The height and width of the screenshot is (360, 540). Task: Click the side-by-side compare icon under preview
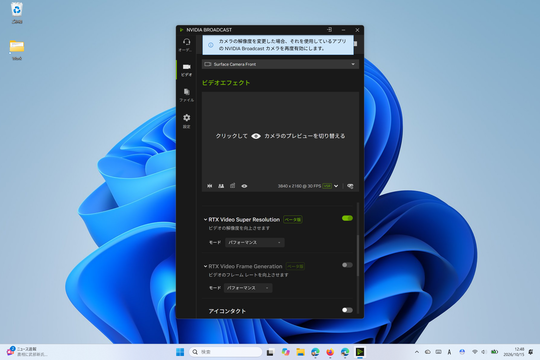click(221, 186)
